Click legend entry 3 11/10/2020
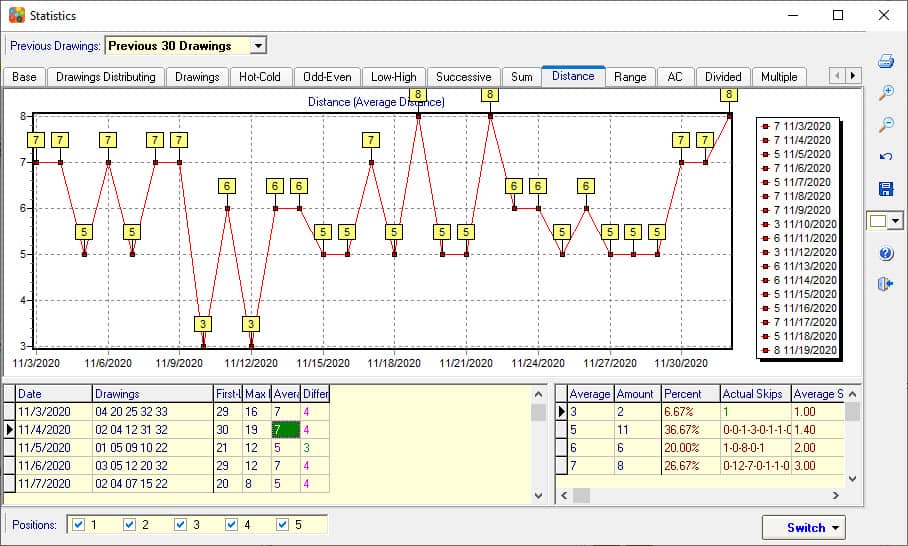The width and height of the screenshot is (908, 546). 799,224
